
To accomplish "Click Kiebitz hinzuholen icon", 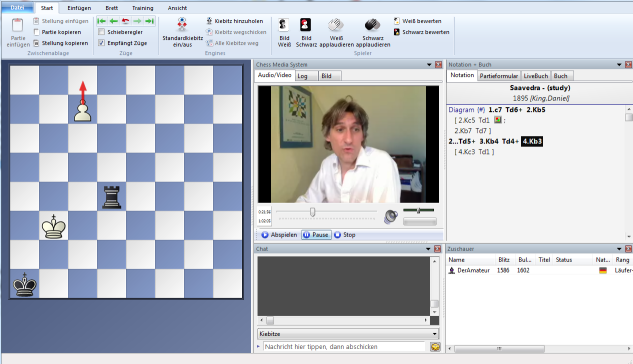I will [x=209, y=21].
